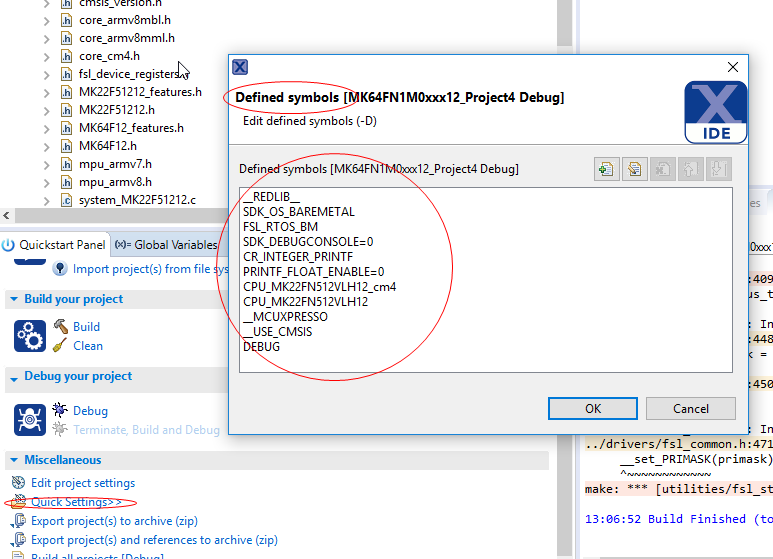Click Import project(s) from file system link

coord(150,269)
